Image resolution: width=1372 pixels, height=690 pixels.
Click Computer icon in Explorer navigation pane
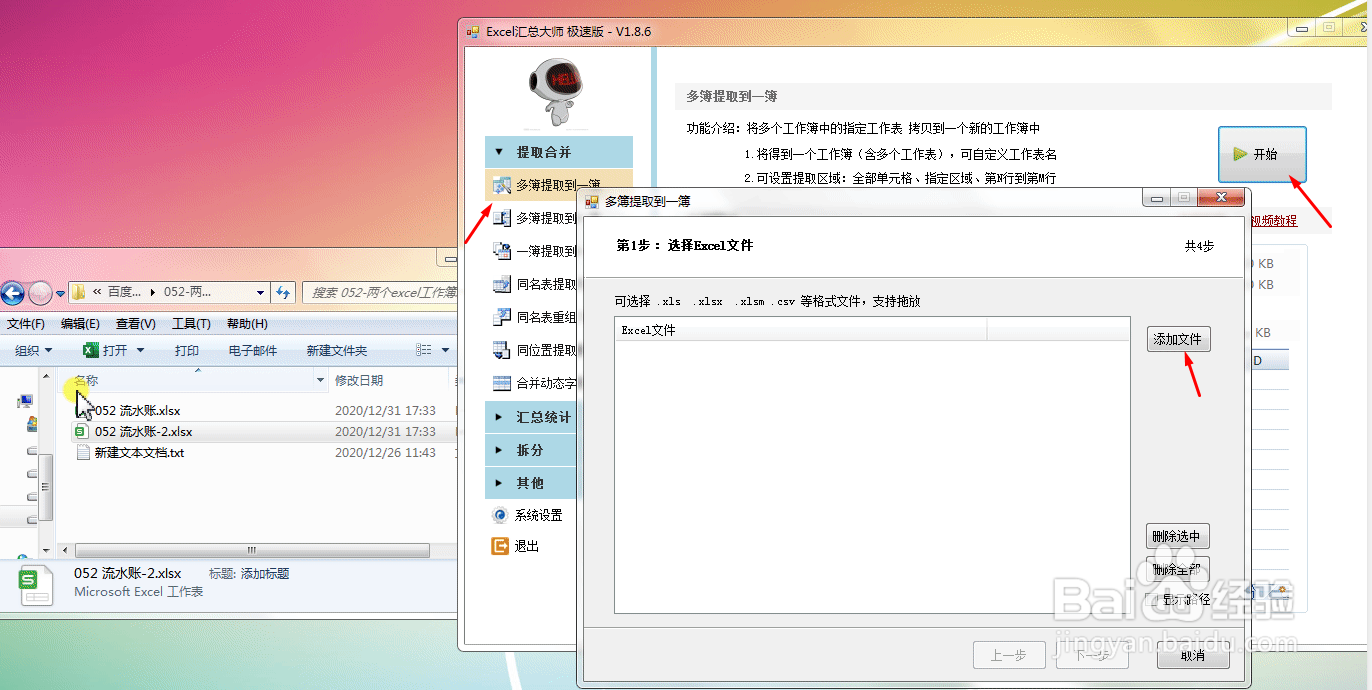pyautogui.click(x=25, y=401)
